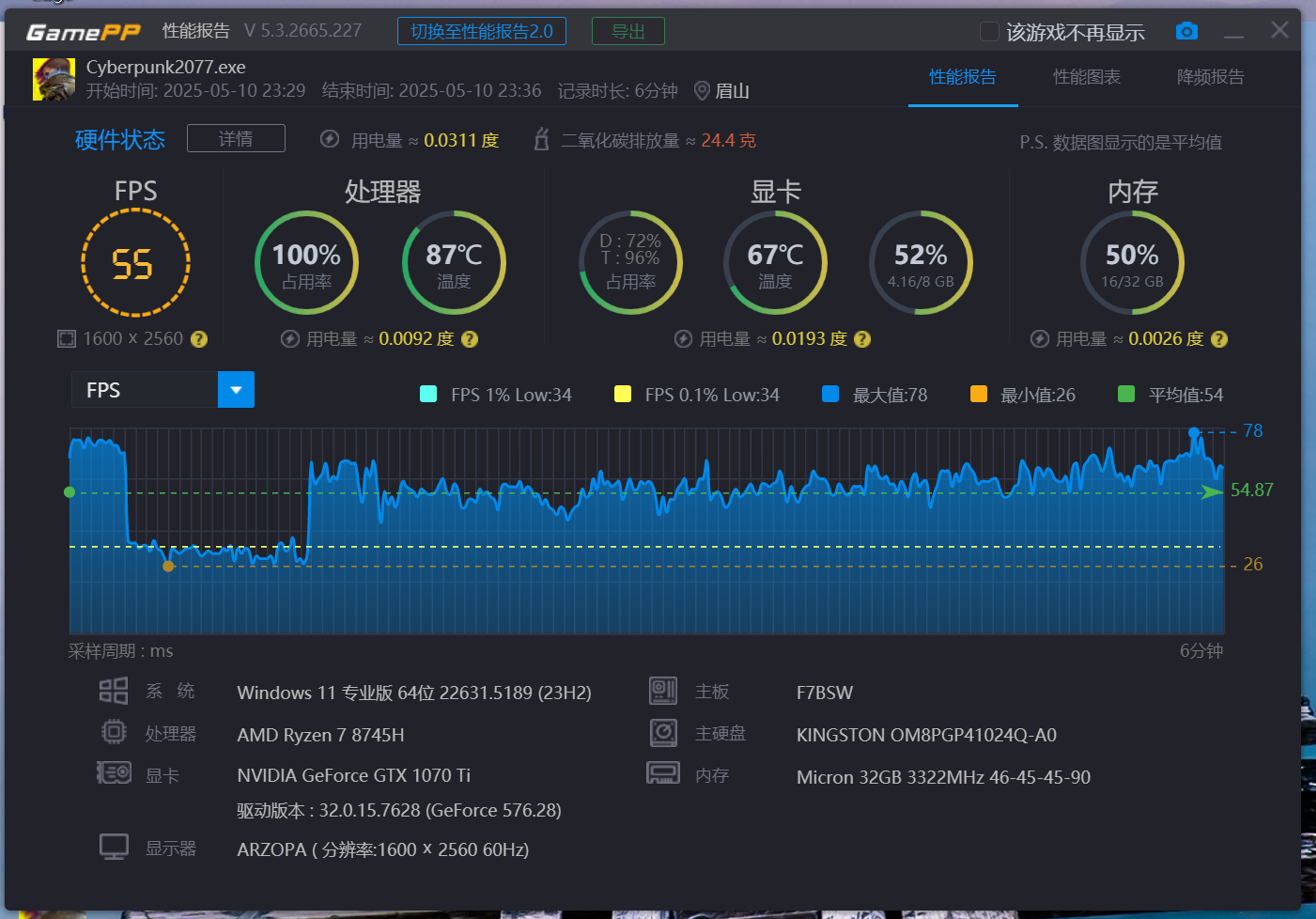Open the FPS chart metric dropdown arrow
1316x919 pixels.
(x=236, y=390)
